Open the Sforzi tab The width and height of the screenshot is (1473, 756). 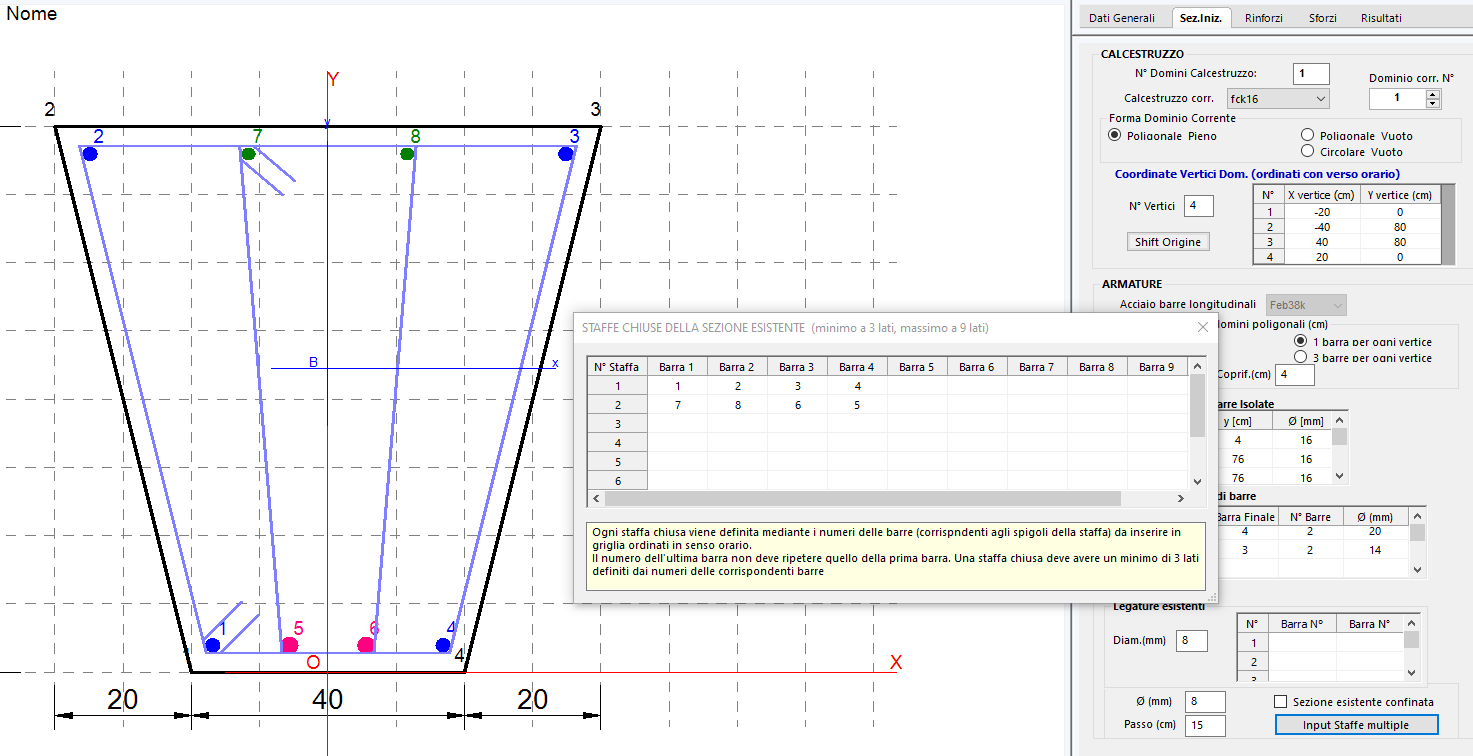point(1321,18)
